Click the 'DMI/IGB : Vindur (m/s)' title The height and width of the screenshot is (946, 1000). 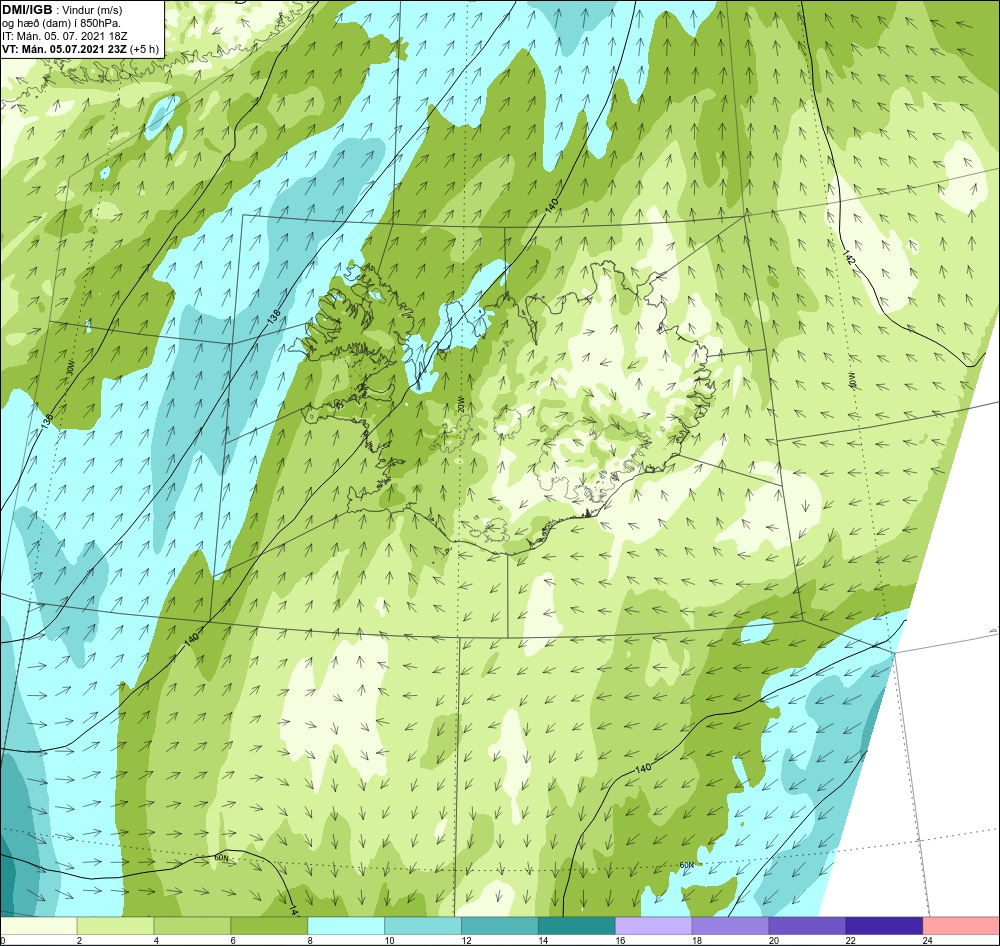coord(62,10)
